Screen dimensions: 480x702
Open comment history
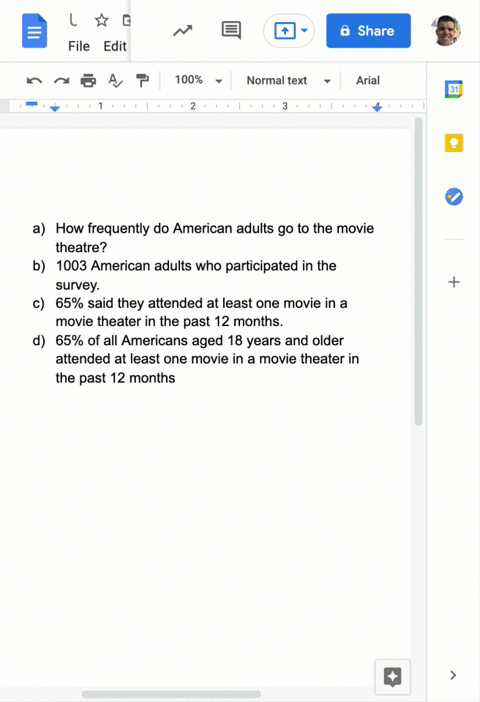click(231, 31)
